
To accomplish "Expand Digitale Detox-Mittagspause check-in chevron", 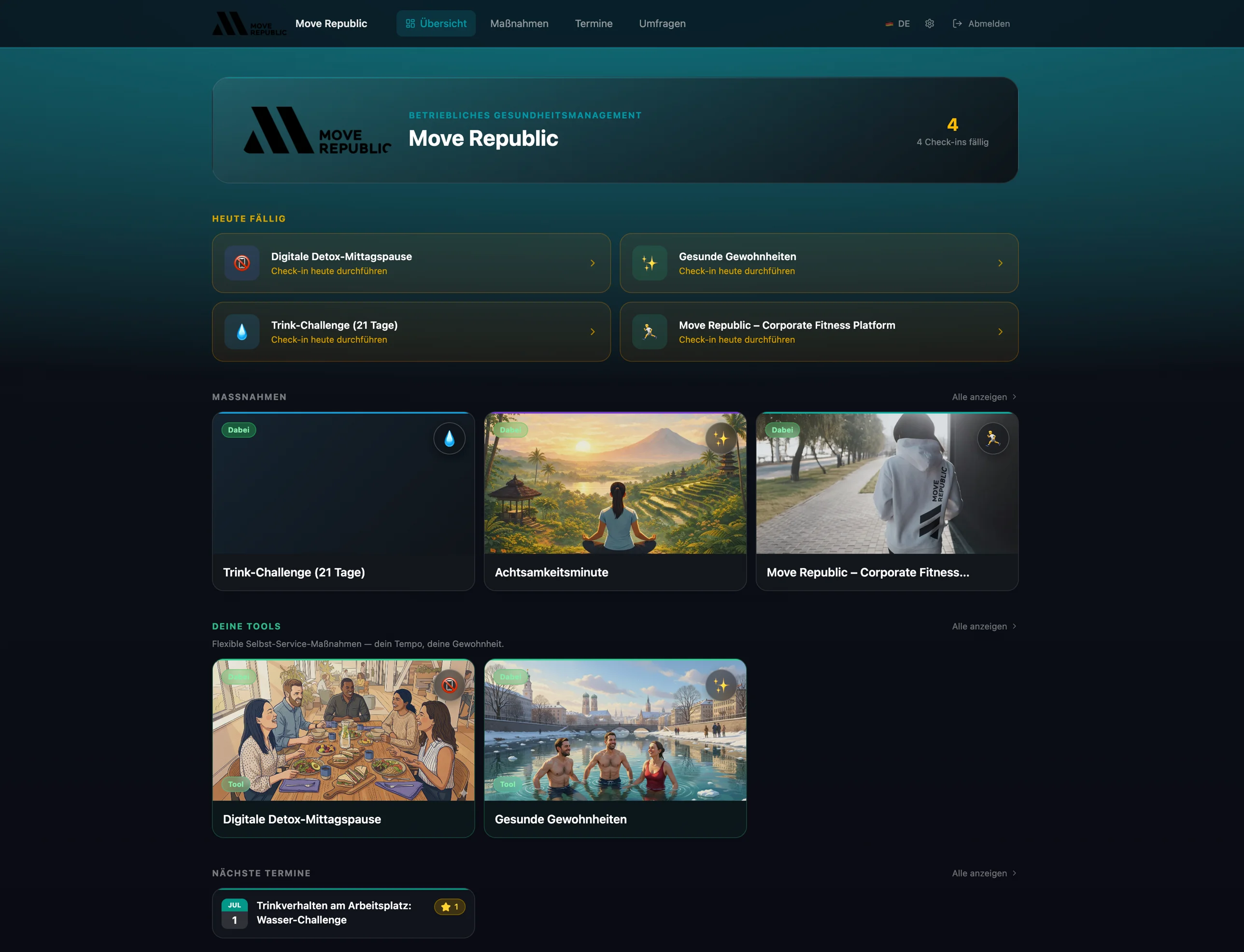I will tap(593, 263).
